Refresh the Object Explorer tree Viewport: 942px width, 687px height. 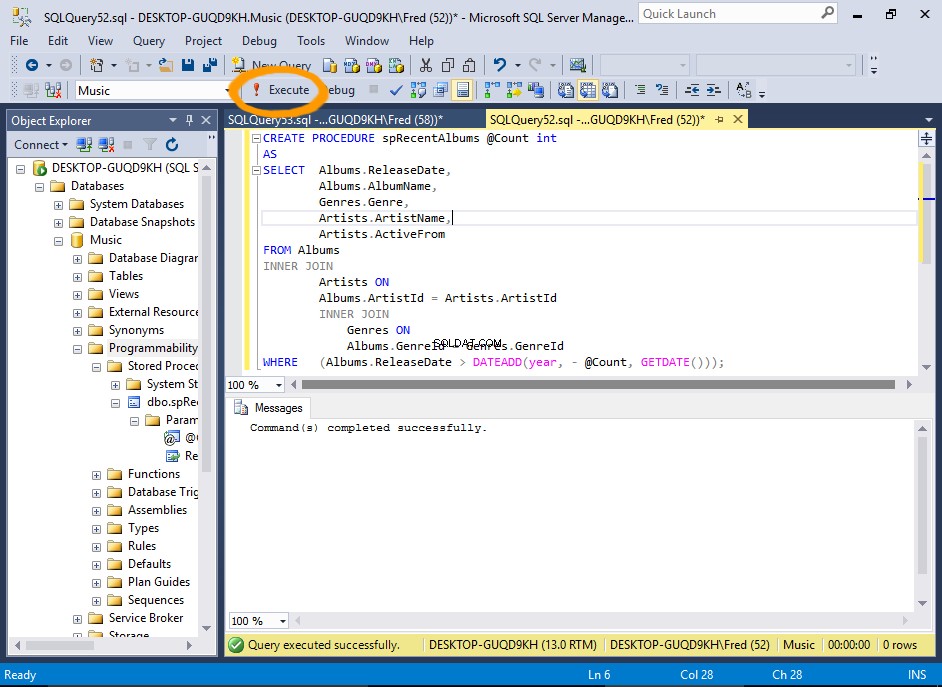172,144
